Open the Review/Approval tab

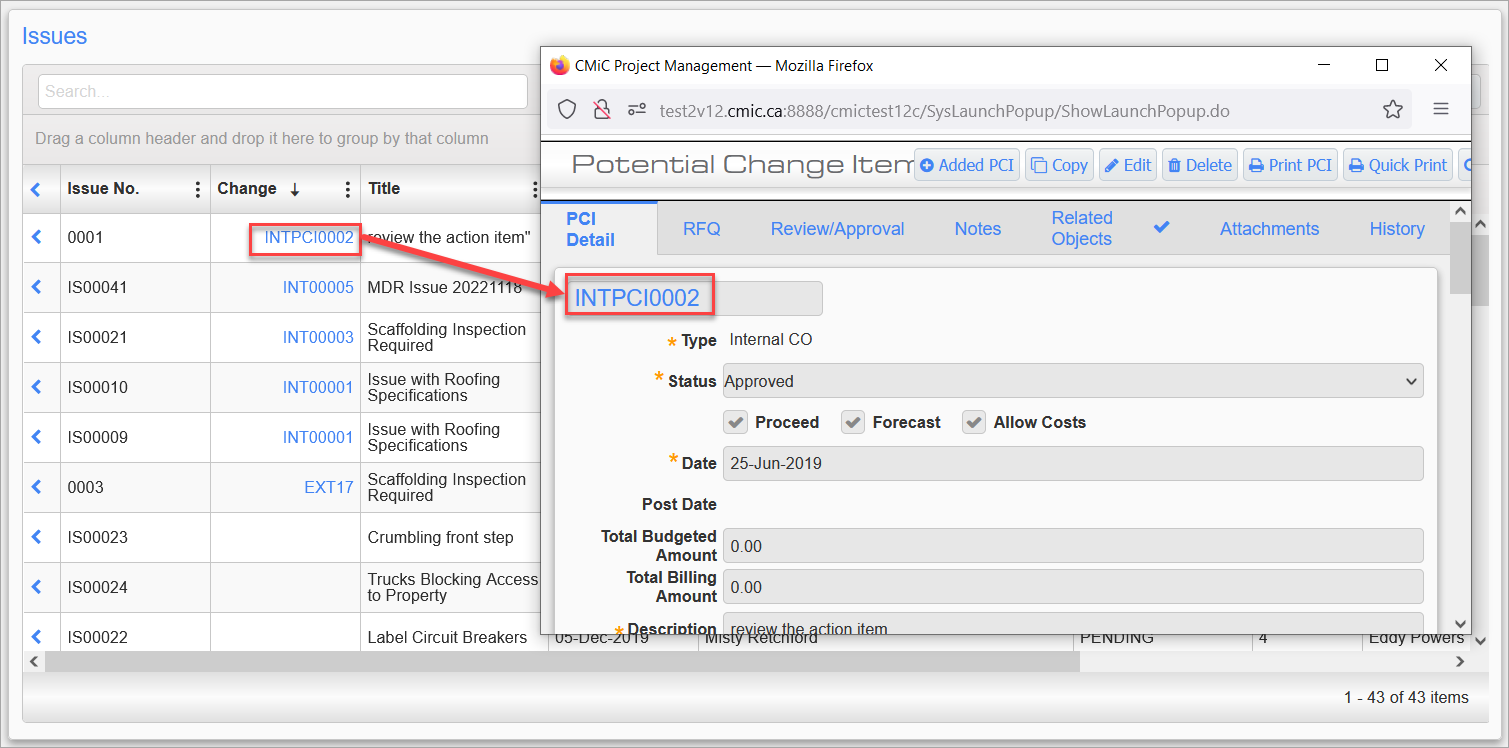click(x=838, y=229)
